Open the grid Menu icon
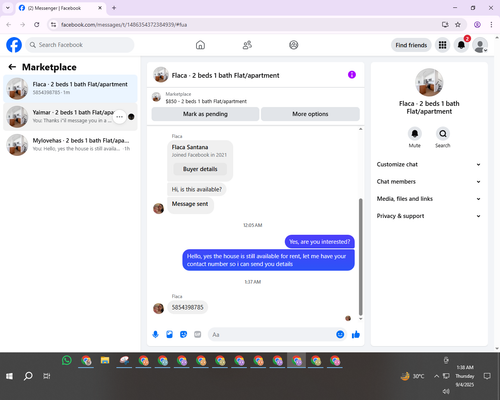Viewport: 500px width, 400px height. point(442,45)
